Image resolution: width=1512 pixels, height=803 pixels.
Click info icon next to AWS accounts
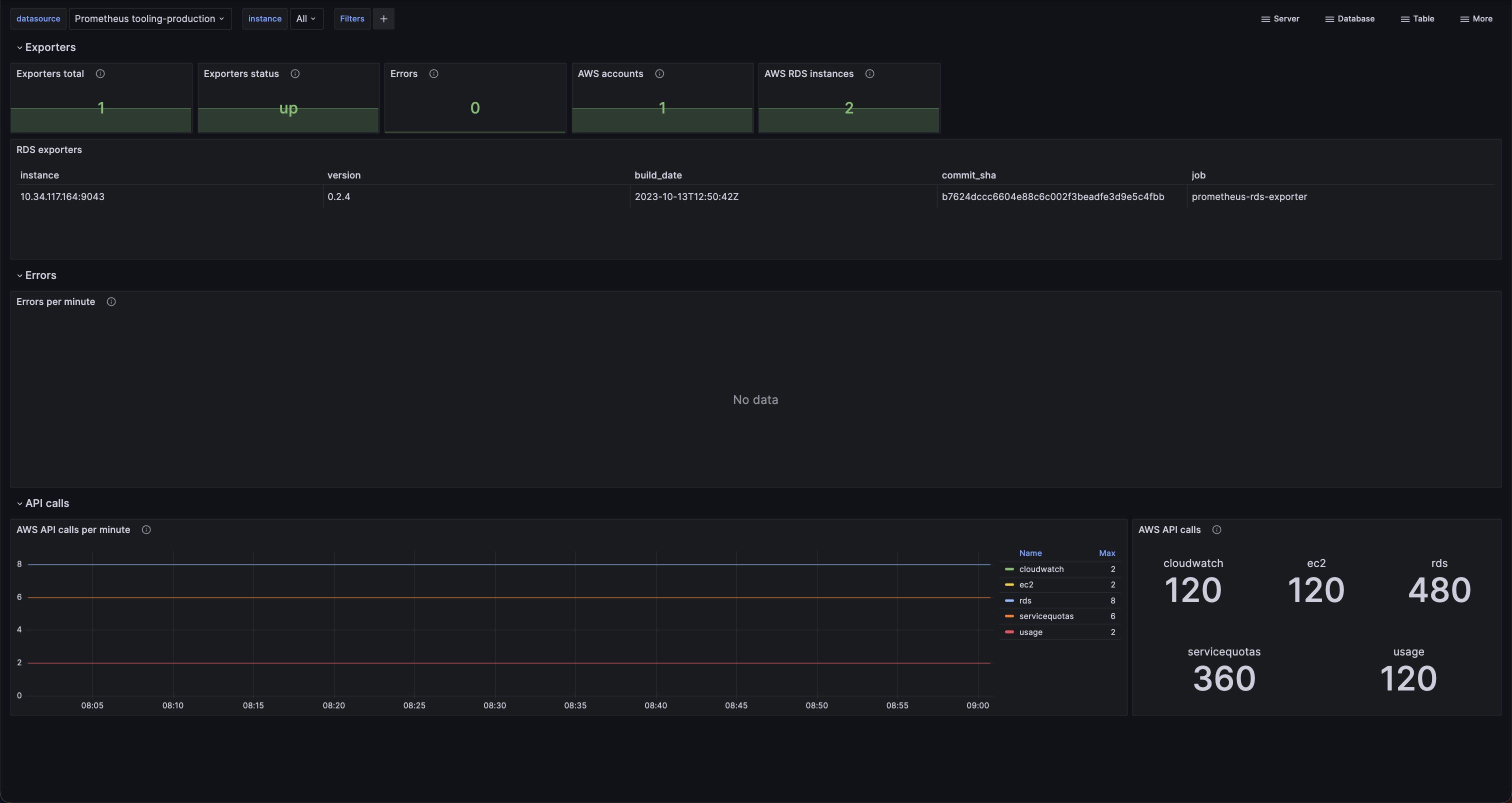point(659,74)
